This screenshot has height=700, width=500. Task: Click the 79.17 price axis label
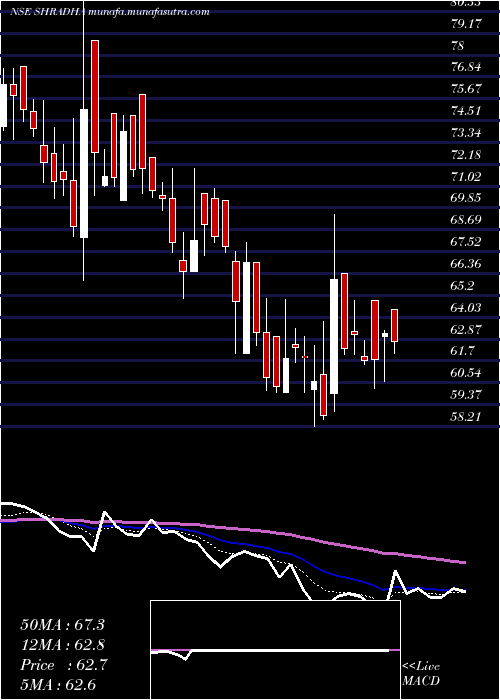coord(466,24)
